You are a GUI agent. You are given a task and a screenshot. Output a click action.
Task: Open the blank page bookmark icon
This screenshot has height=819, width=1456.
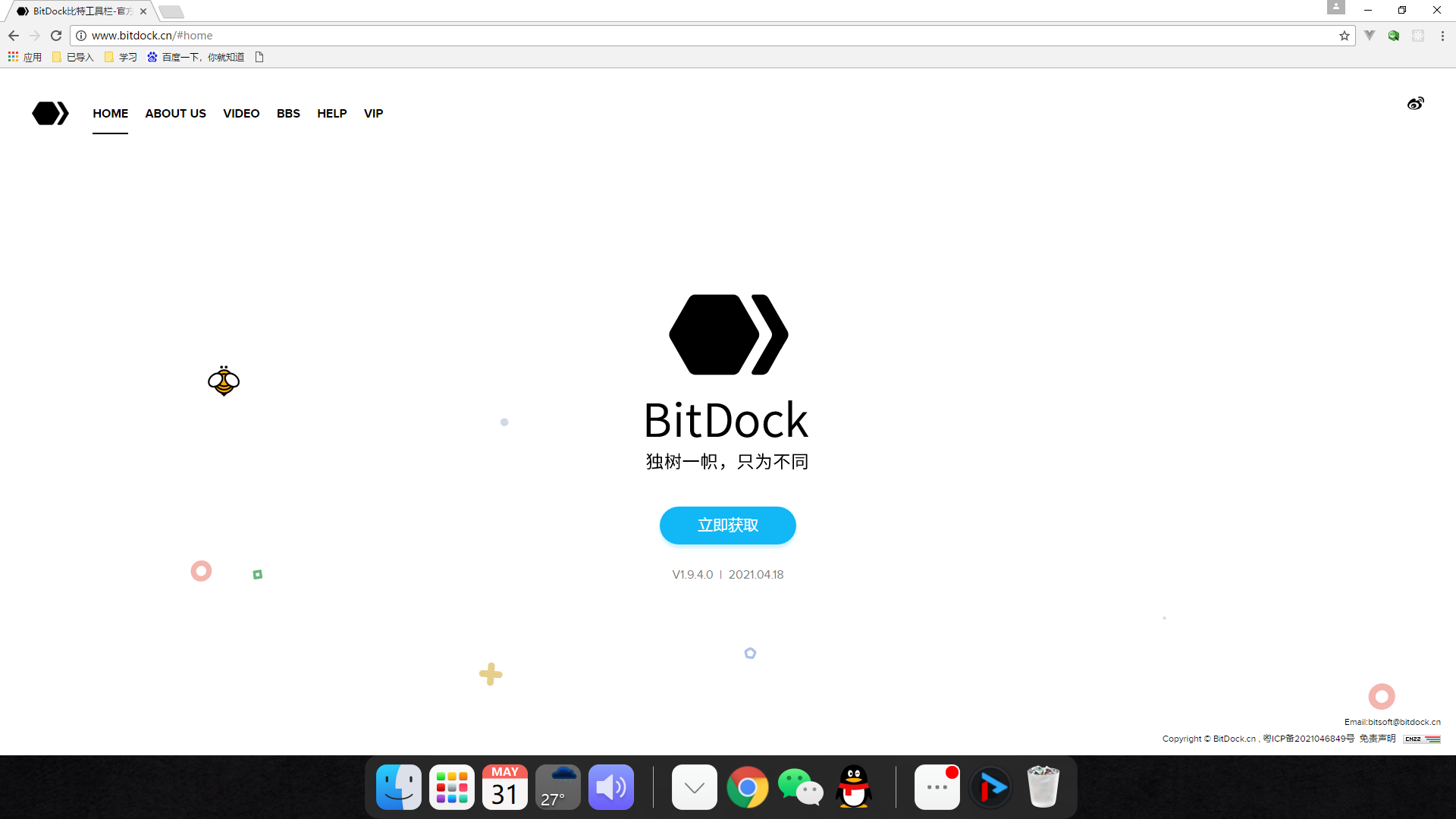(x=259, y=57)
